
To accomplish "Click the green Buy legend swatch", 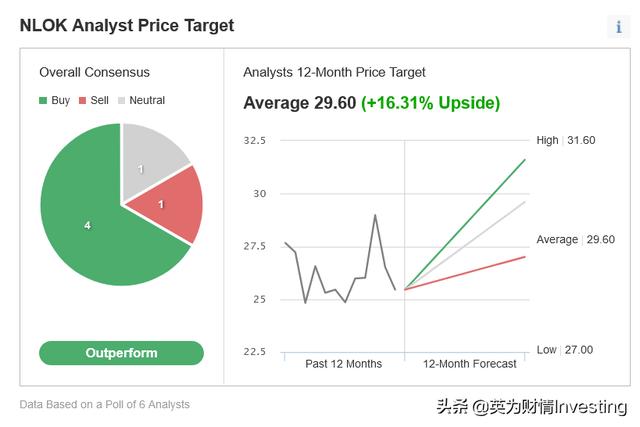I will 43,100.
